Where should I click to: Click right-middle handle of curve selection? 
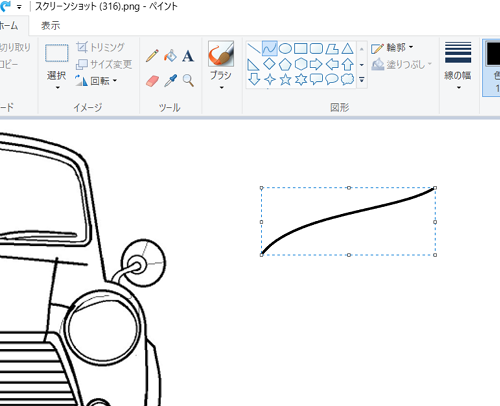pyautogui.click(x=435, y=222)
